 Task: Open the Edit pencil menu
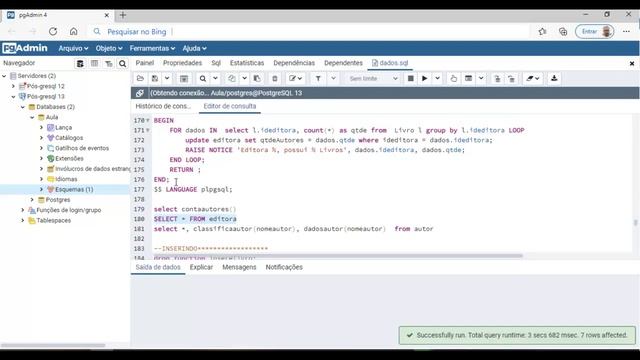point(296,78)
